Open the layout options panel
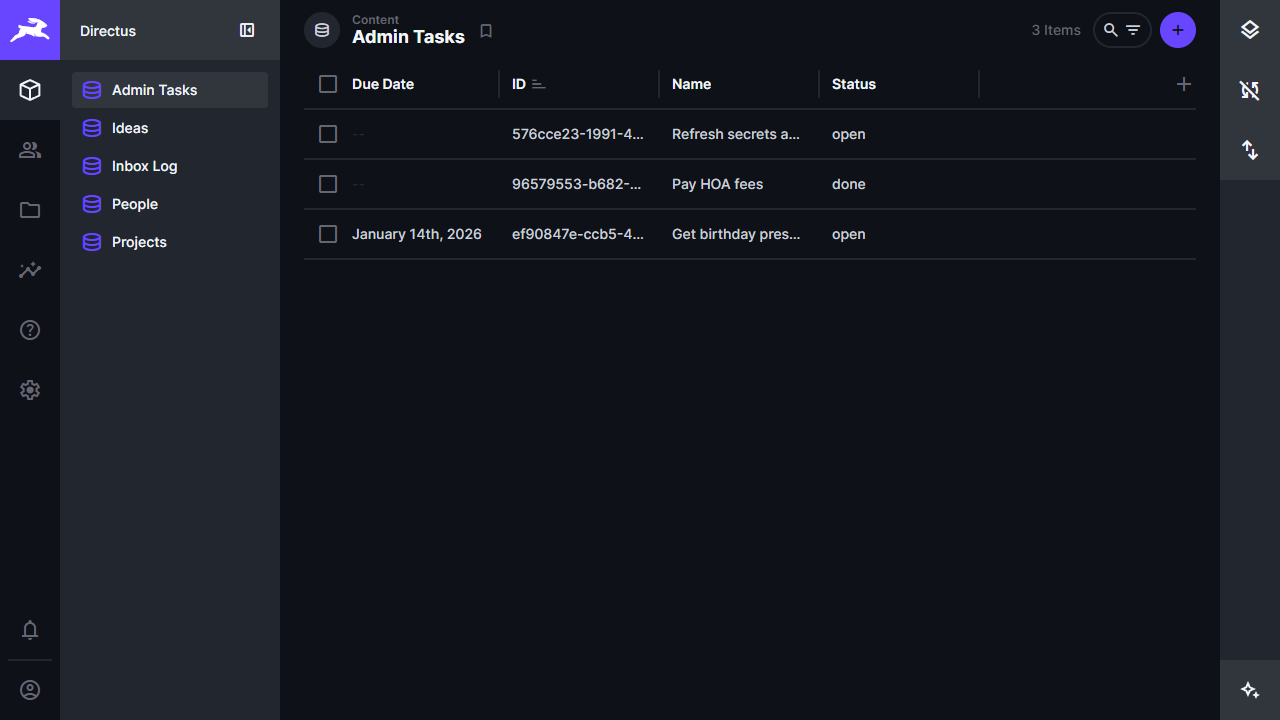 1249,30
